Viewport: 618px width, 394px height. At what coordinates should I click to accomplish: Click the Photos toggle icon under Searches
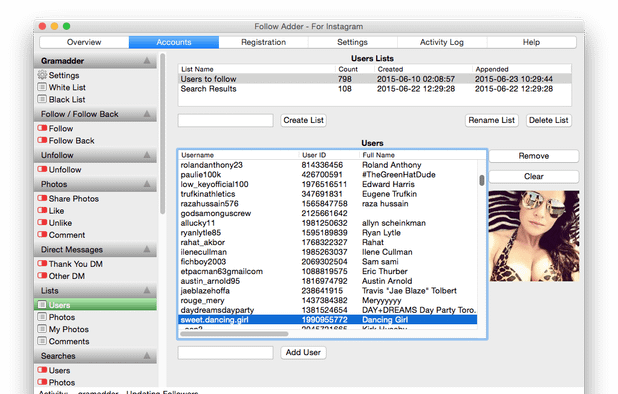coord(42,382)
